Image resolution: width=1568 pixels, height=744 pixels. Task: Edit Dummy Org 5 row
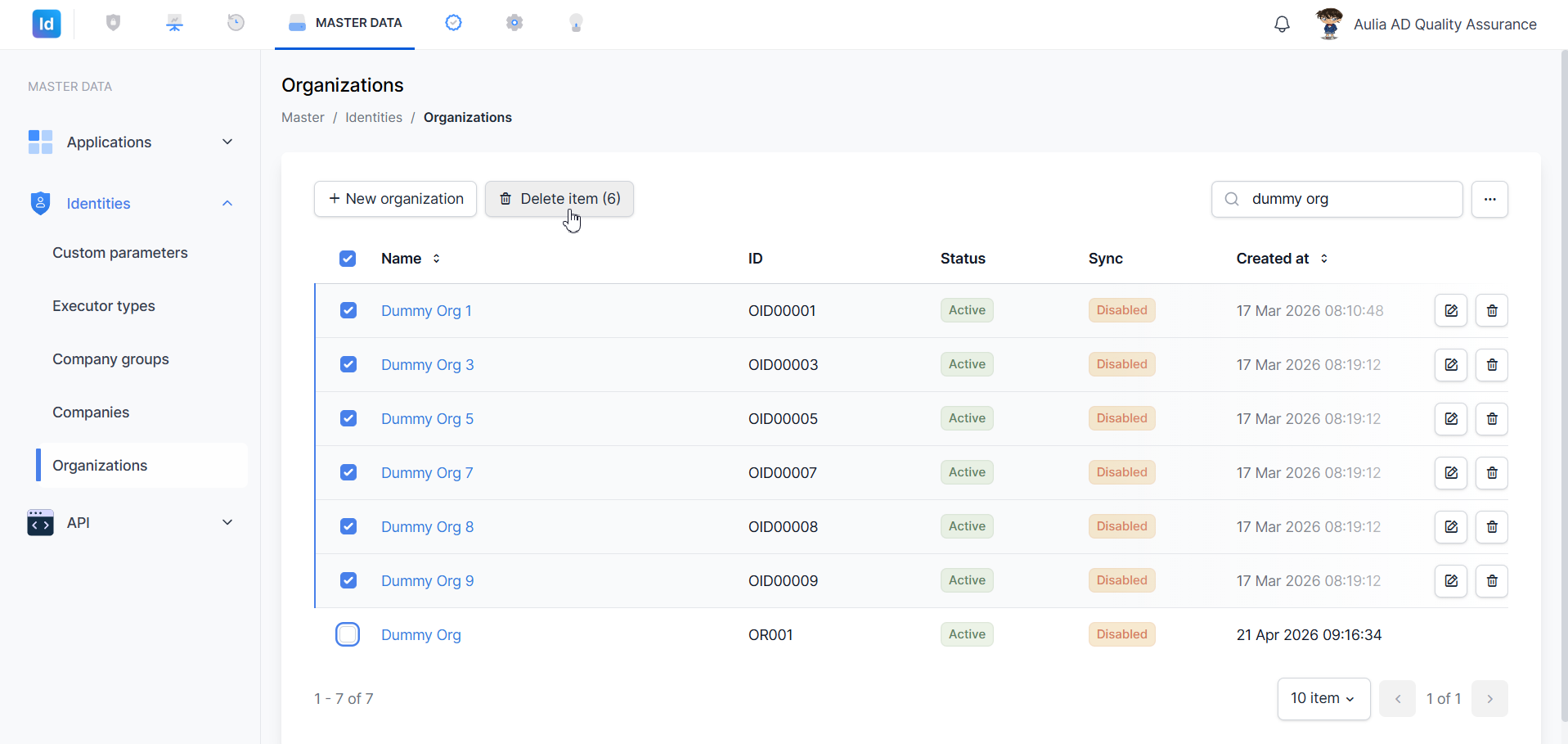pyautogui.click(x=1451, y=419)
